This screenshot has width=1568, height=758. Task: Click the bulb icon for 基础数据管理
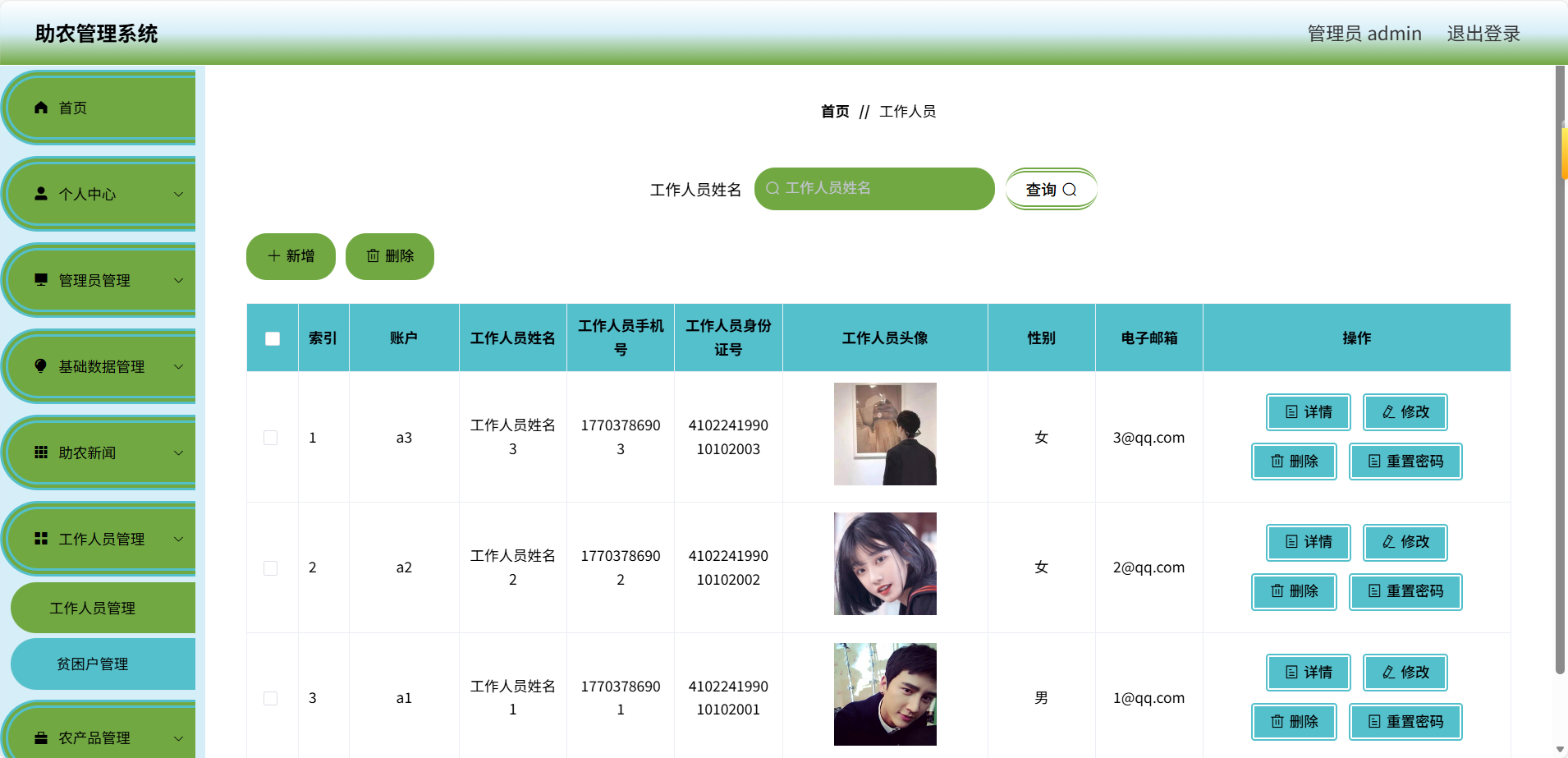(x=41, y=366)
